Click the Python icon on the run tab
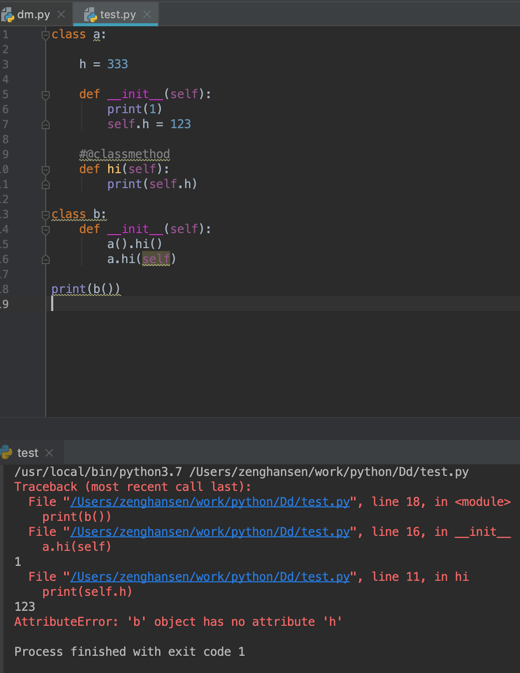The width and height of the screenshot is (520, 673). pos(6,452)
